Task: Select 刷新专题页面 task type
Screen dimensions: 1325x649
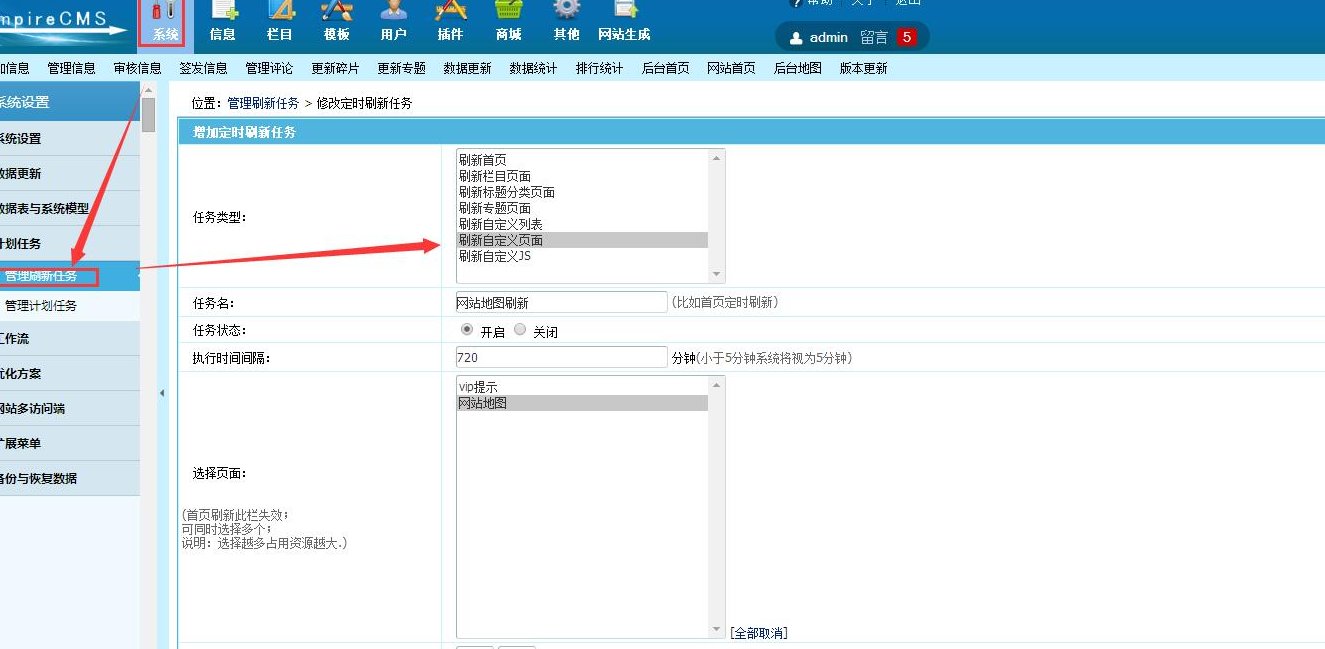Action: 582,208
